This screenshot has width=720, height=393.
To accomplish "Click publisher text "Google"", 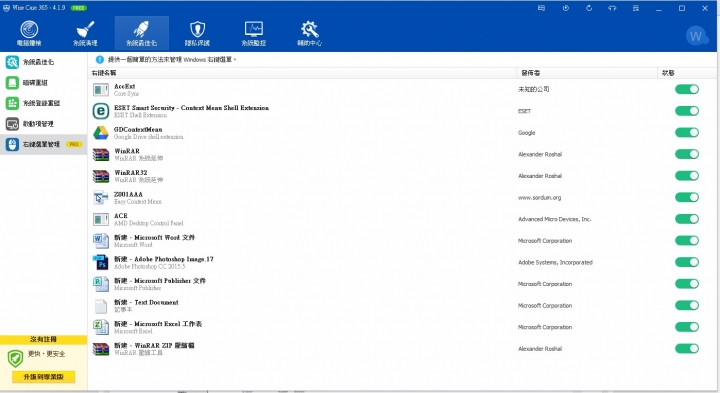I will coord(527,133).
